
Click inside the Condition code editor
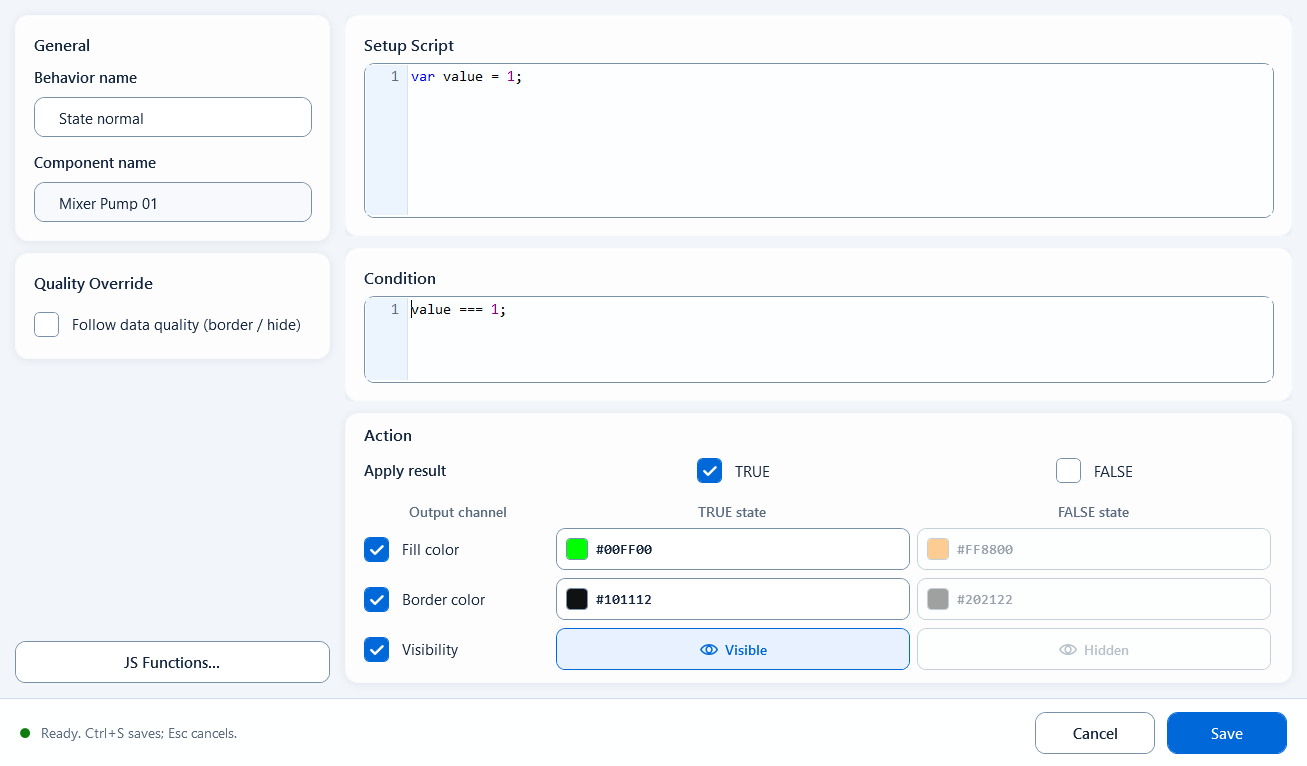click(x=819, y=339)
